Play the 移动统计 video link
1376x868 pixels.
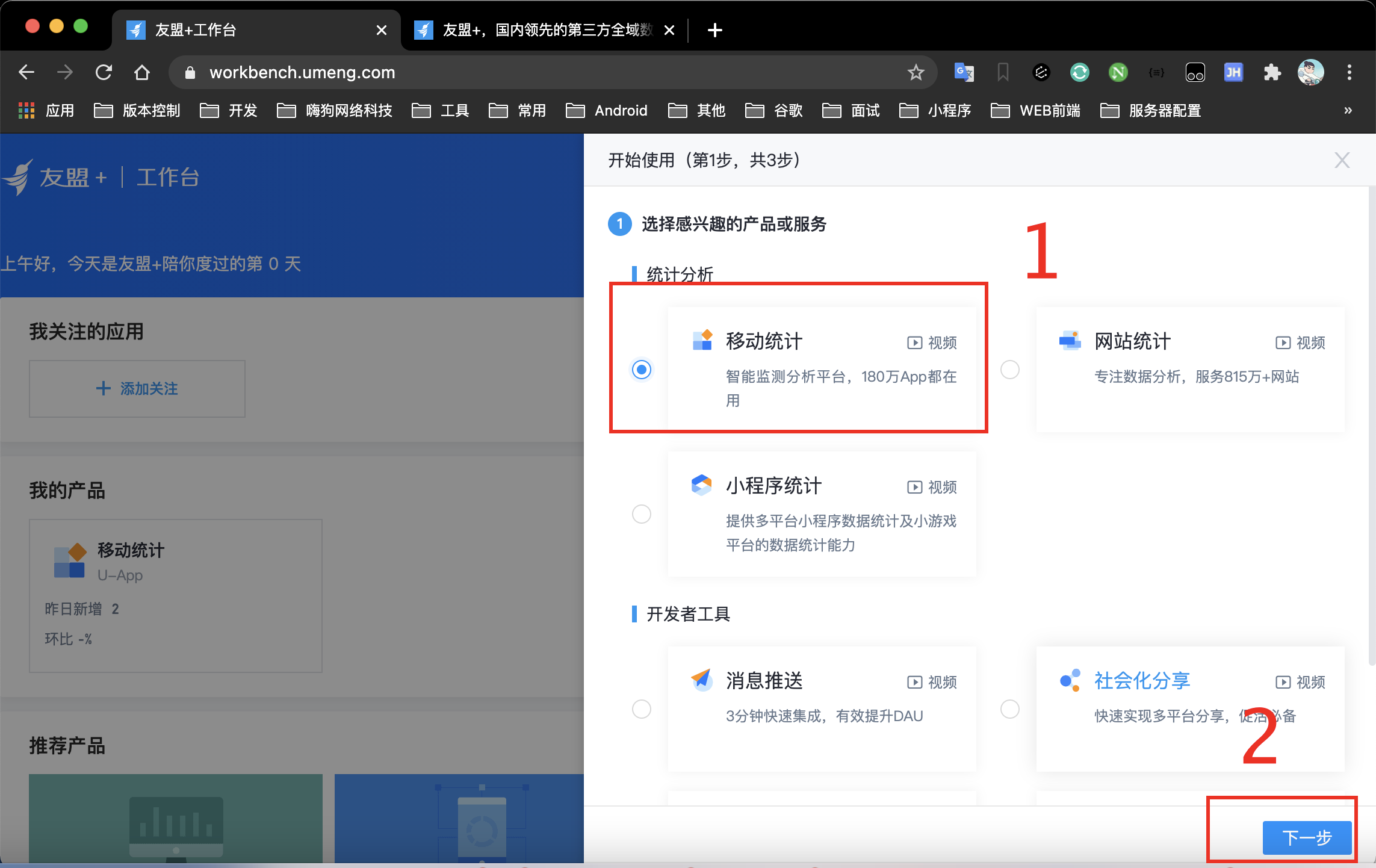click(x=932, y=343)
